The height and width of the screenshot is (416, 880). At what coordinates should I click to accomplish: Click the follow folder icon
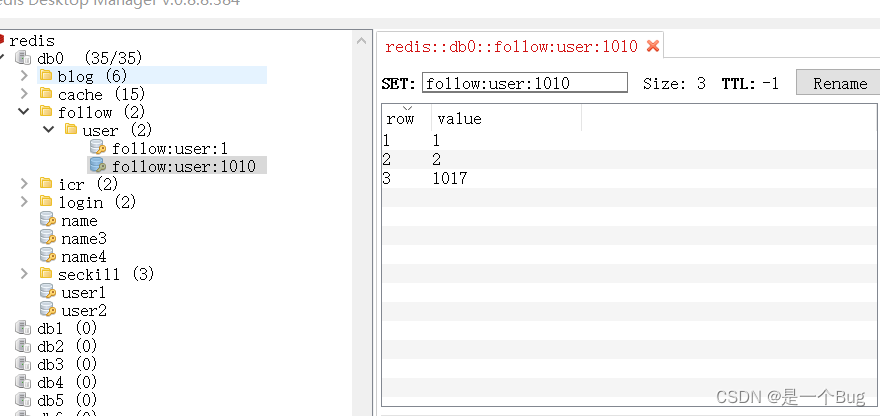[x=46, y=112]
